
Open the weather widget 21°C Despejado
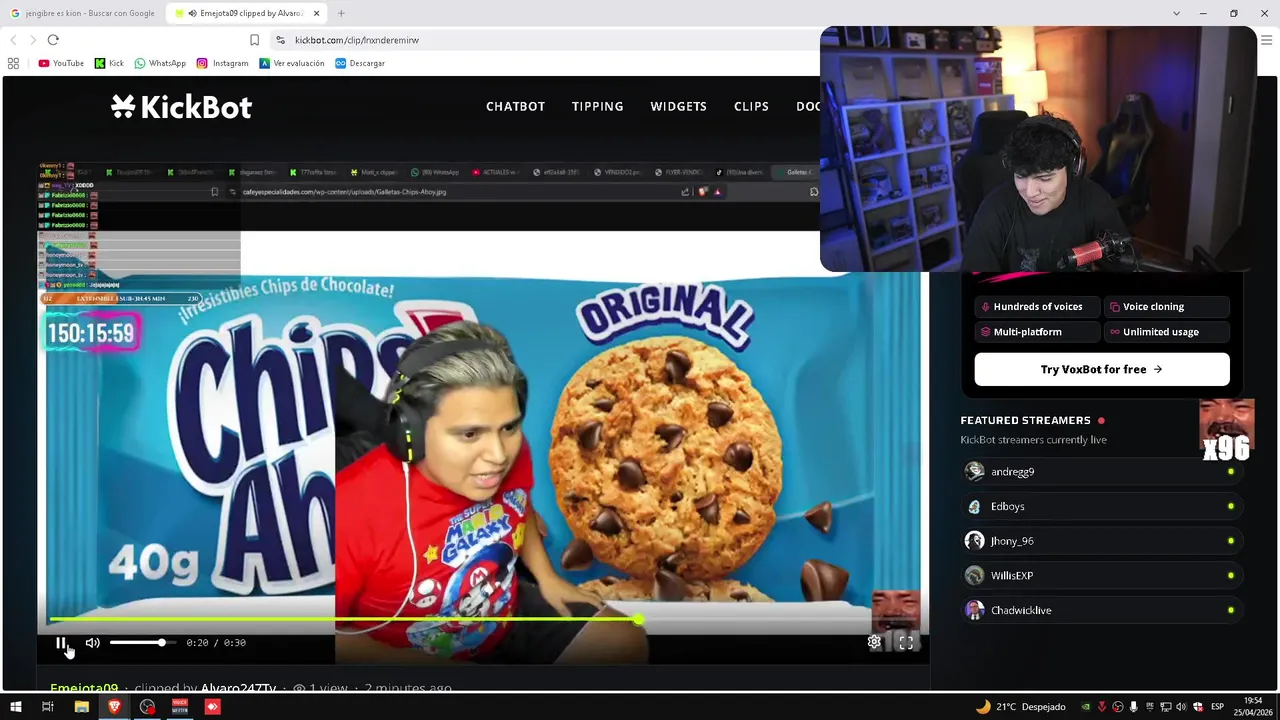(1020, 707)
